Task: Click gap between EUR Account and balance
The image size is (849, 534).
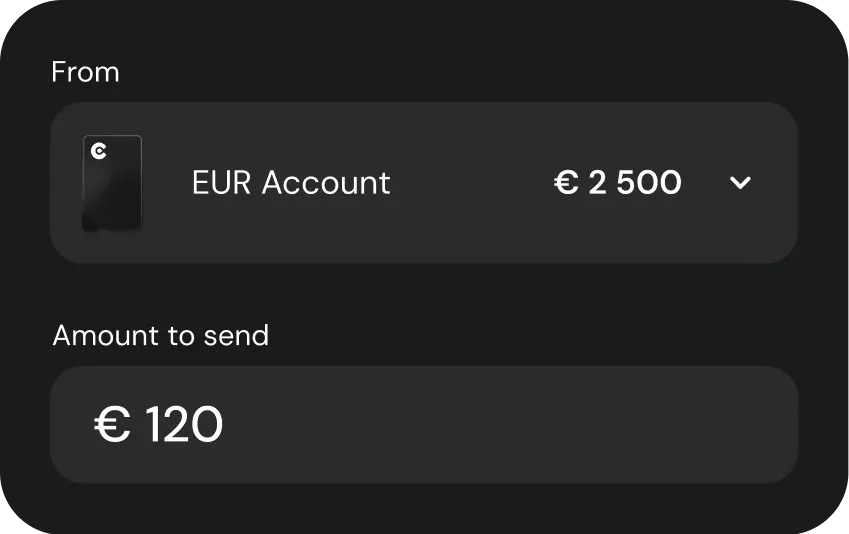Action: tap(470, 183)
